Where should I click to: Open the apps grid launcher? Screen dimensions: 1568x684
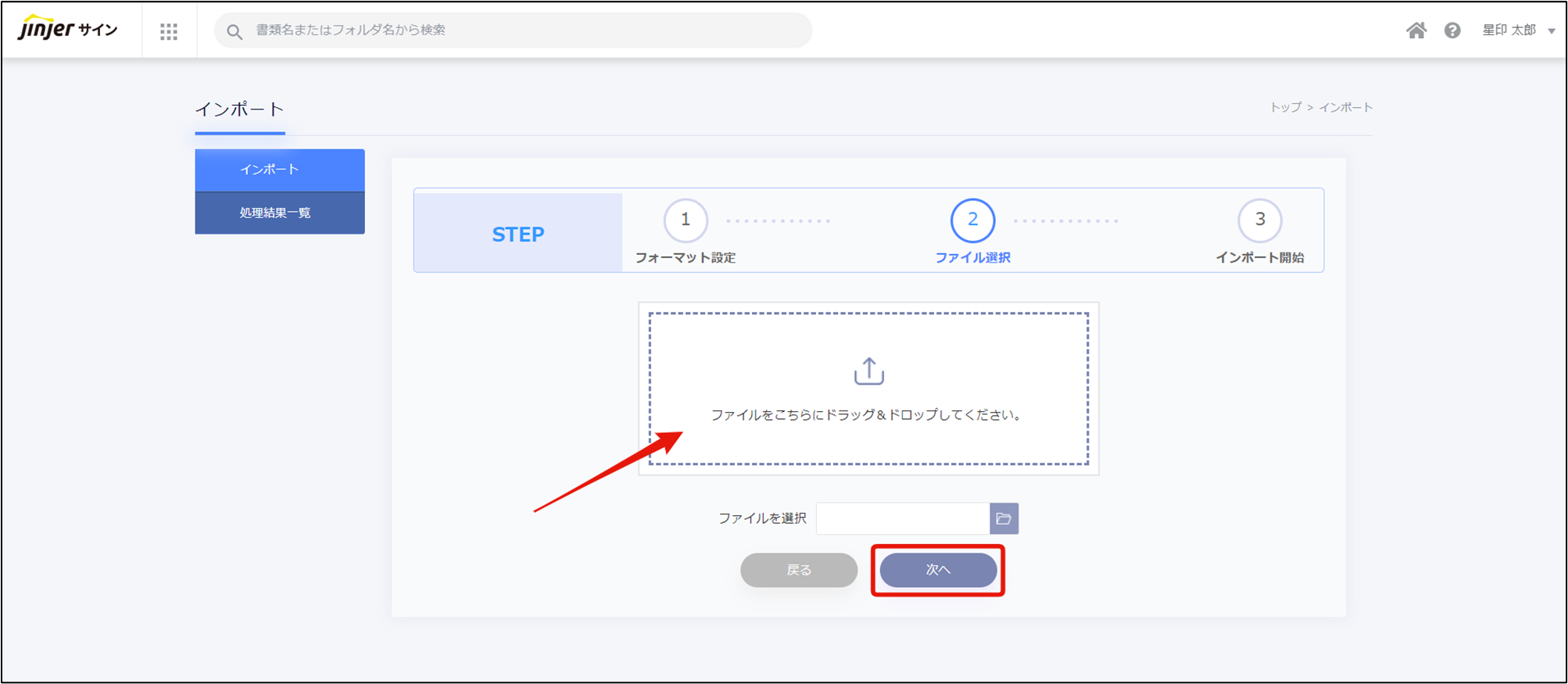click(x=169, y=31)
